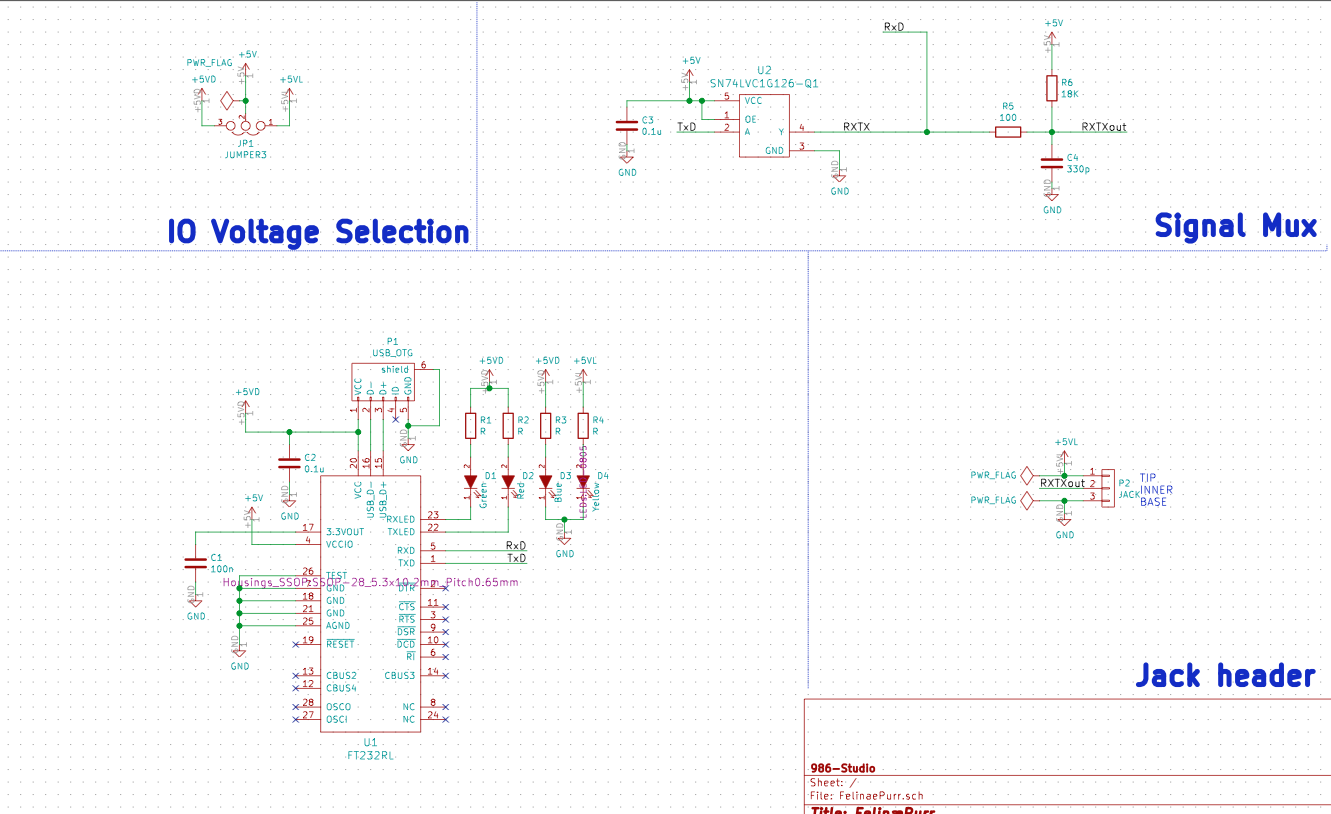Select the C3 0.1u capacitor
The height and width of the screenshot is (814, 1331).
pyautogui.click(x=627, y=126)
